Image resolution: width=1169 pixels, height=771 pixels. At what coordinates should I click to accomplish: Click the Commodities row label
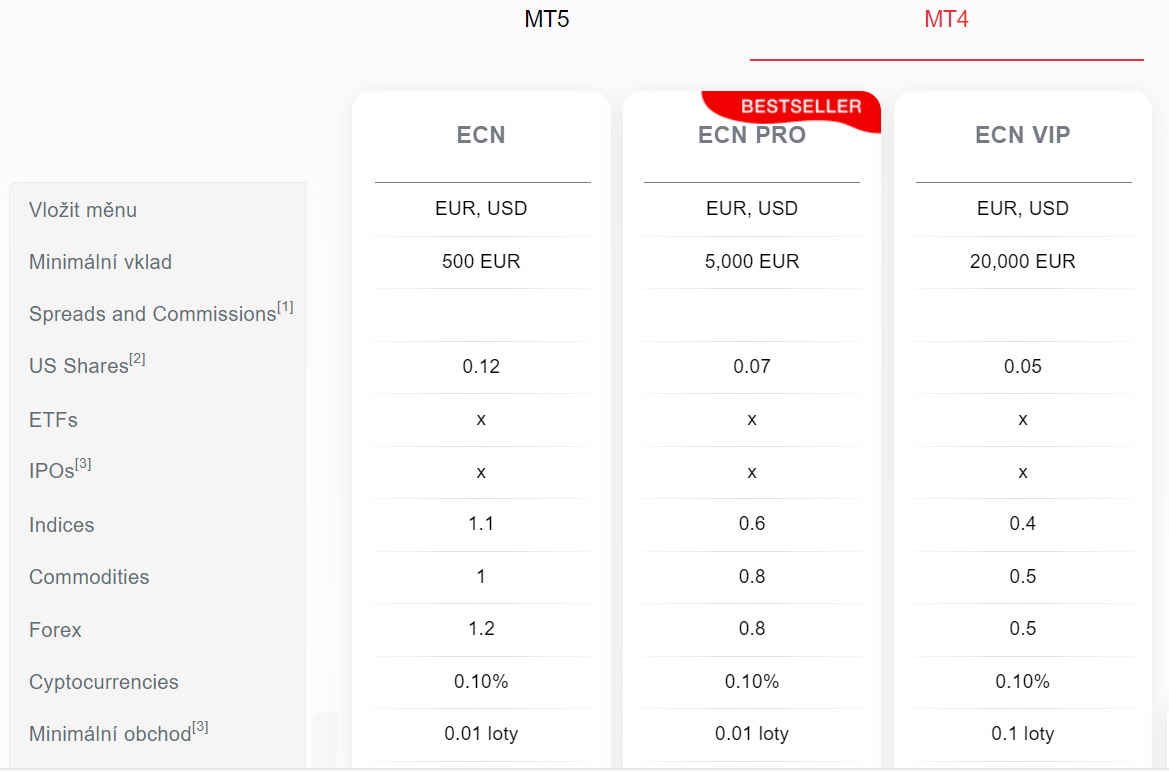89,577
